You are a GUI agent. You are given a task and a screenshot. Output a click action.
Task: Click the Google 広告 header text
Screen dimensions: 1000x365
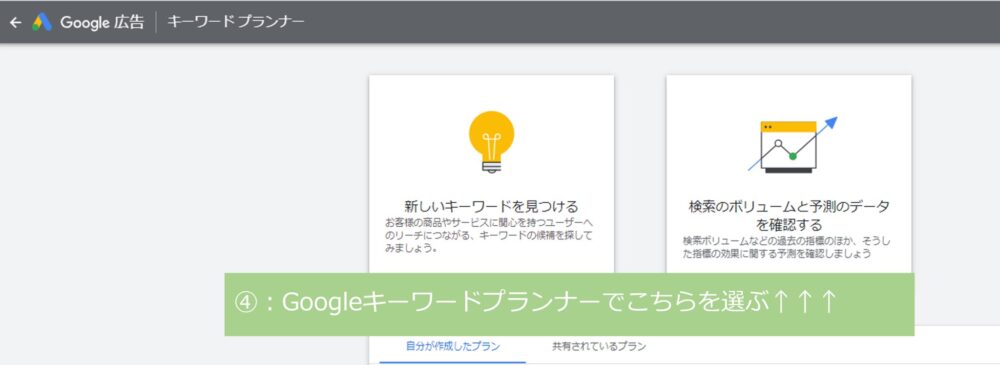(102, 22)
